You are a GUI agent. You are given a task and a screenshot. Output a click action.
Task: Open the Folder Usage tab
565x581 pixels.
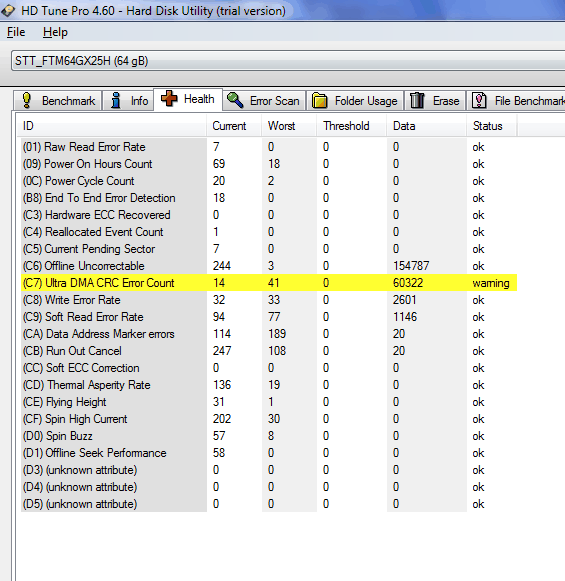(355, 100)
